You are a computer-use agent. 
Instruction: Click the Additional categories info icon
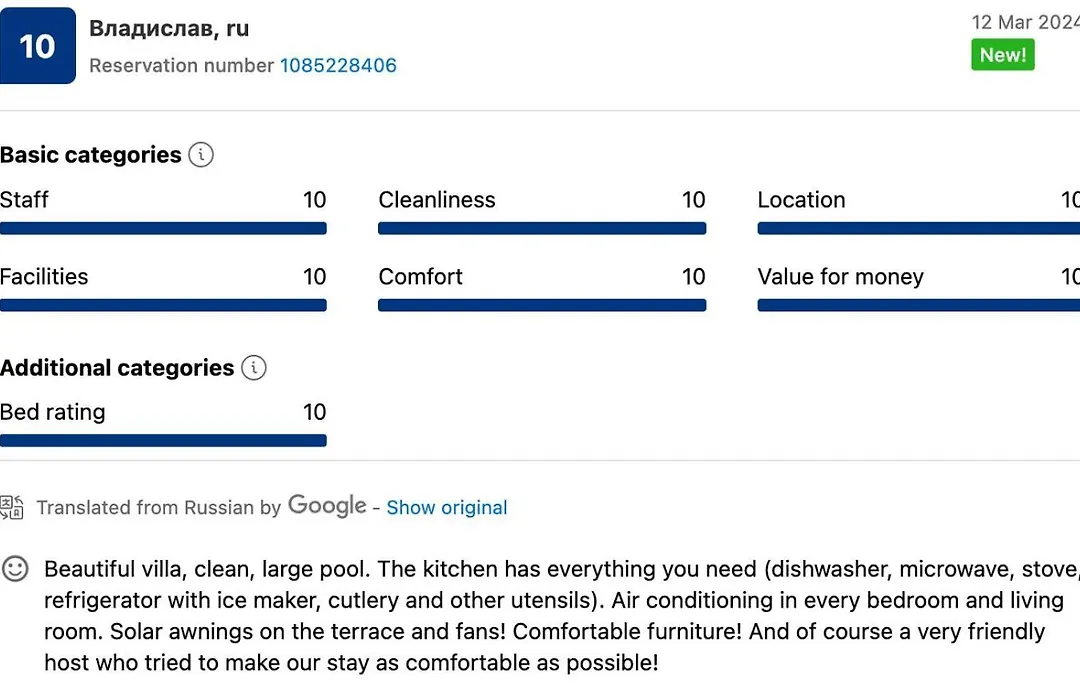pyautogui.click(x=253, y=367)
